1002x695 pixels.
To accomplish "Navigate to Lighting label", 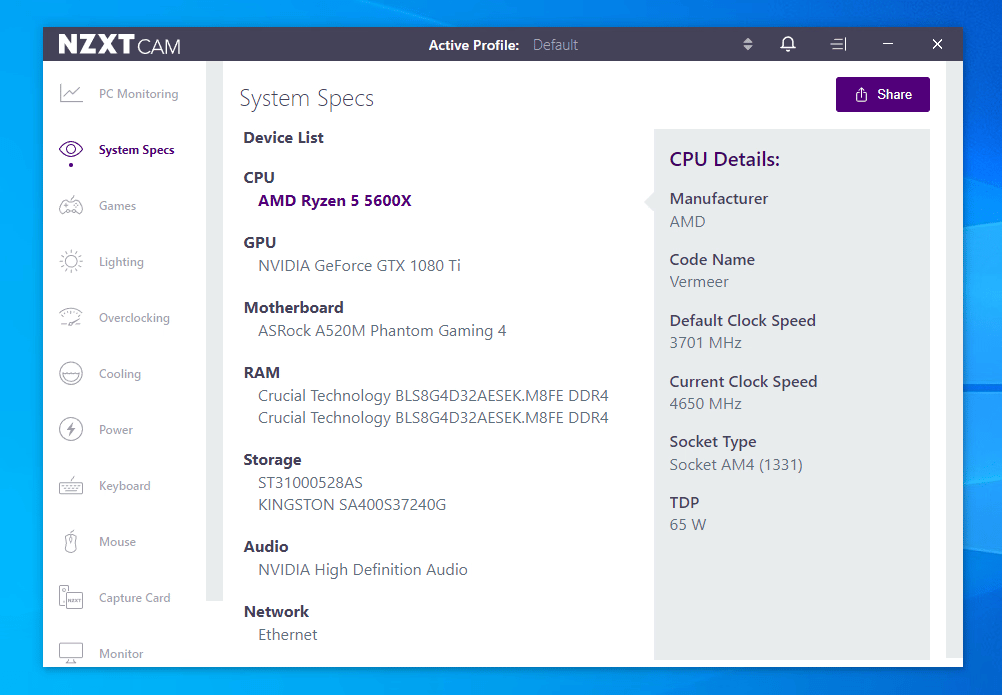I will point(121,262).
